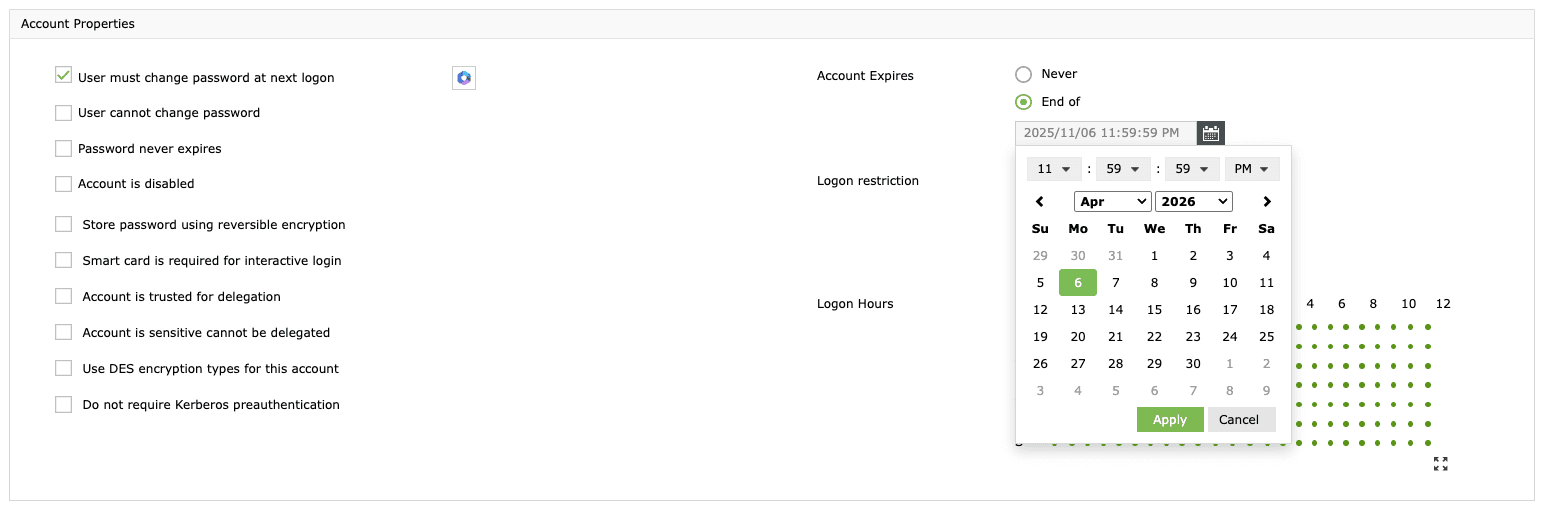Image resolution: width=1545 pixels, height=511 pixels.
Task: Enable Password never expires checkbox
Action: click(64, 148)
